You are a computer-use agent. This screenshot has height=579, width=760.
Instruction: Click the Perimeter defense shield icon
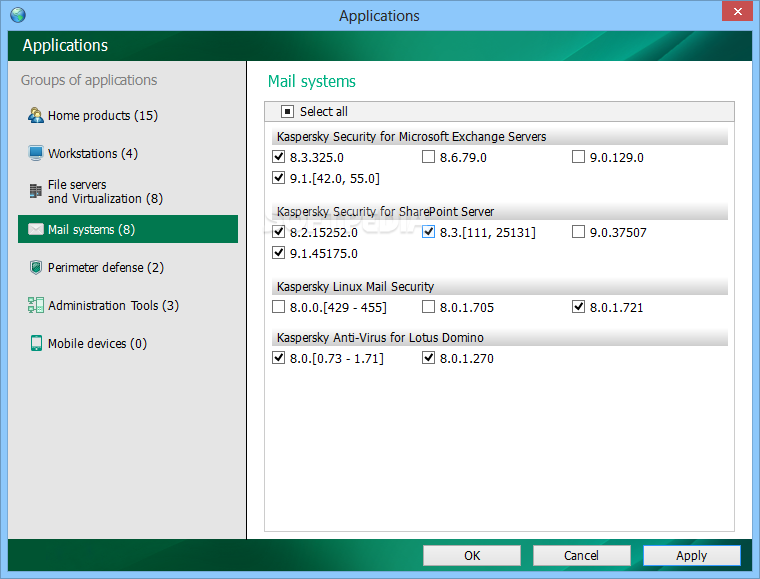pos(36,267)
